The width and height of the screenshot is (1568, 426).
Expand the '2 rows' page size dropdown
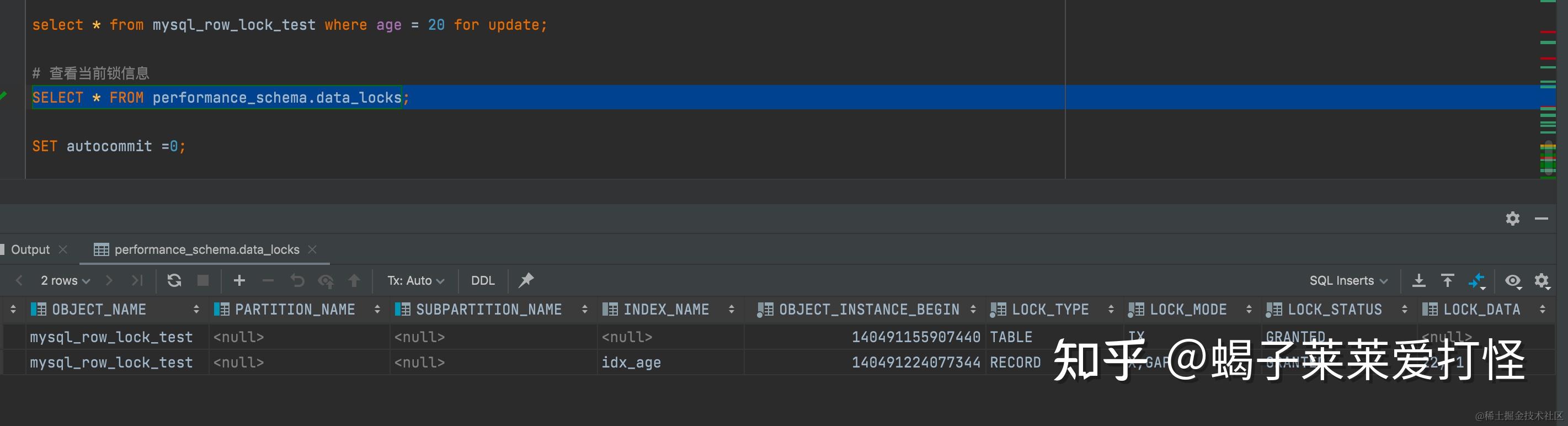coord(65,280)
